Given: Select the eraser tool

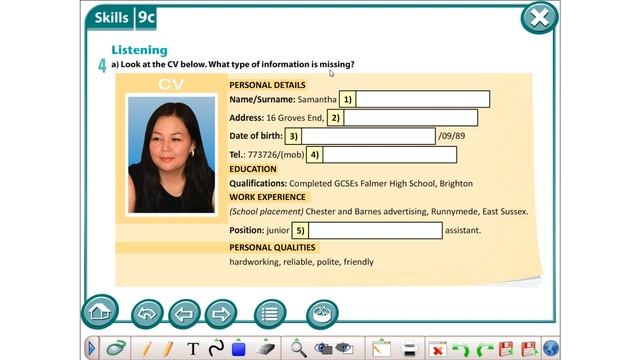Looking at the screenshot, I should (265, 348).
